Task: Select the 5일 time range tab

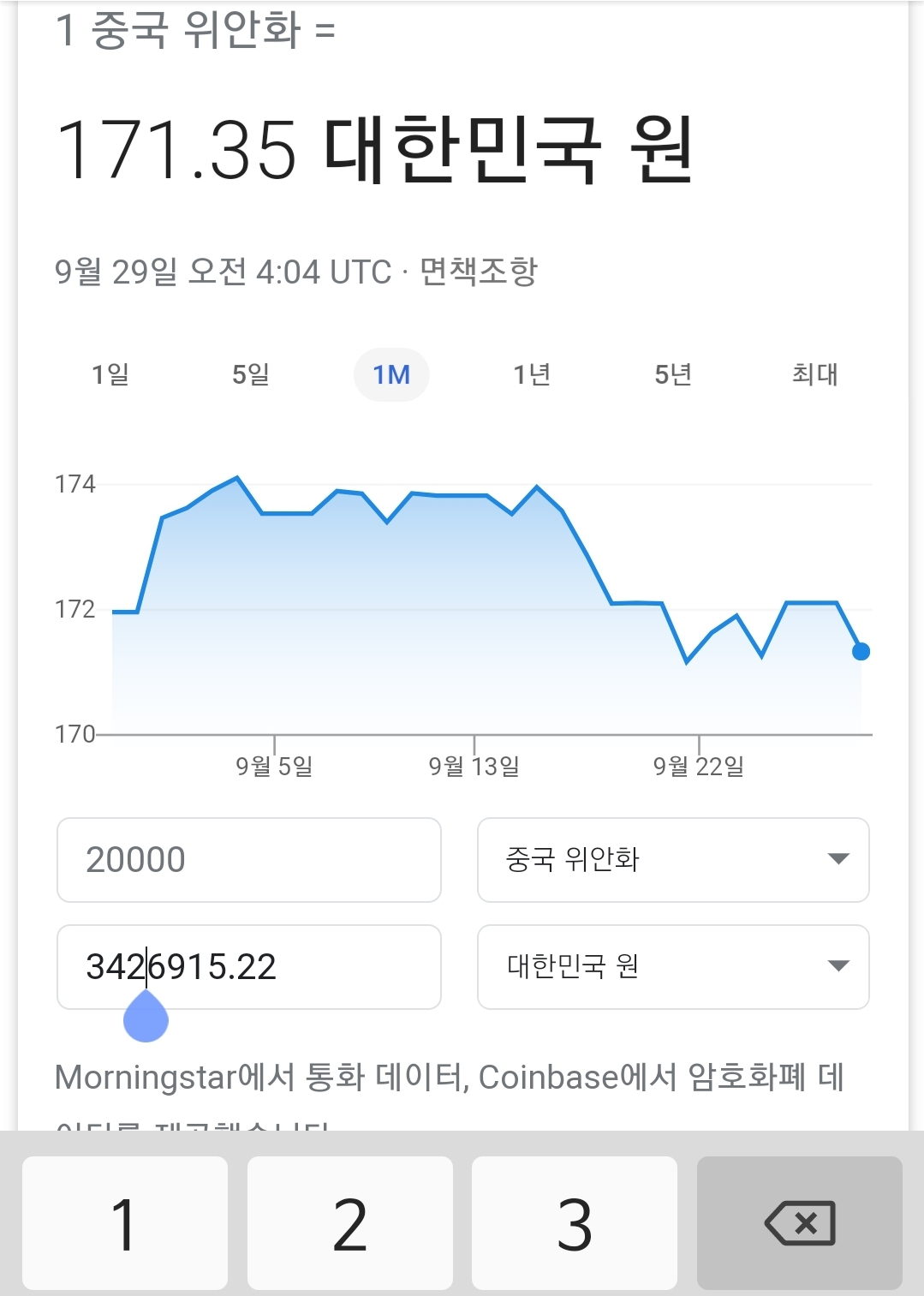Action: pyautogui.click(x=251, y=374)
